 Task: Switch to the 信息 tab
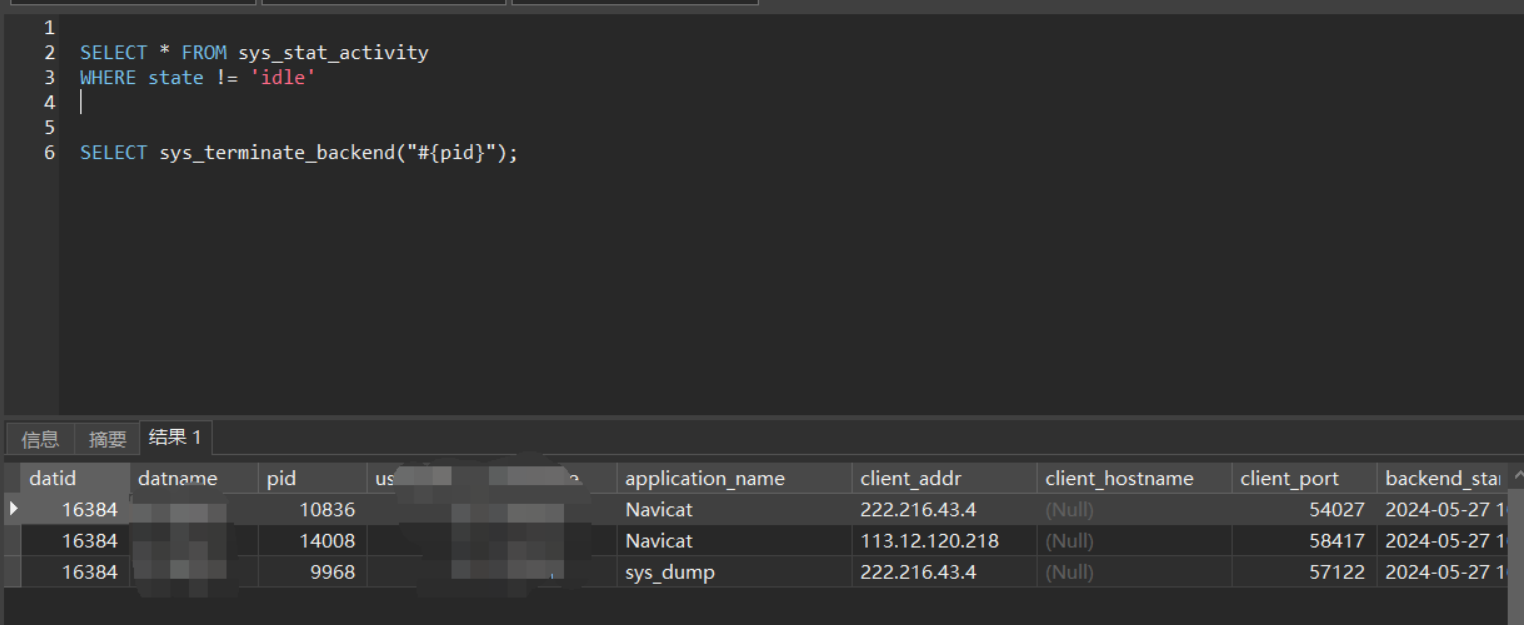40,439
